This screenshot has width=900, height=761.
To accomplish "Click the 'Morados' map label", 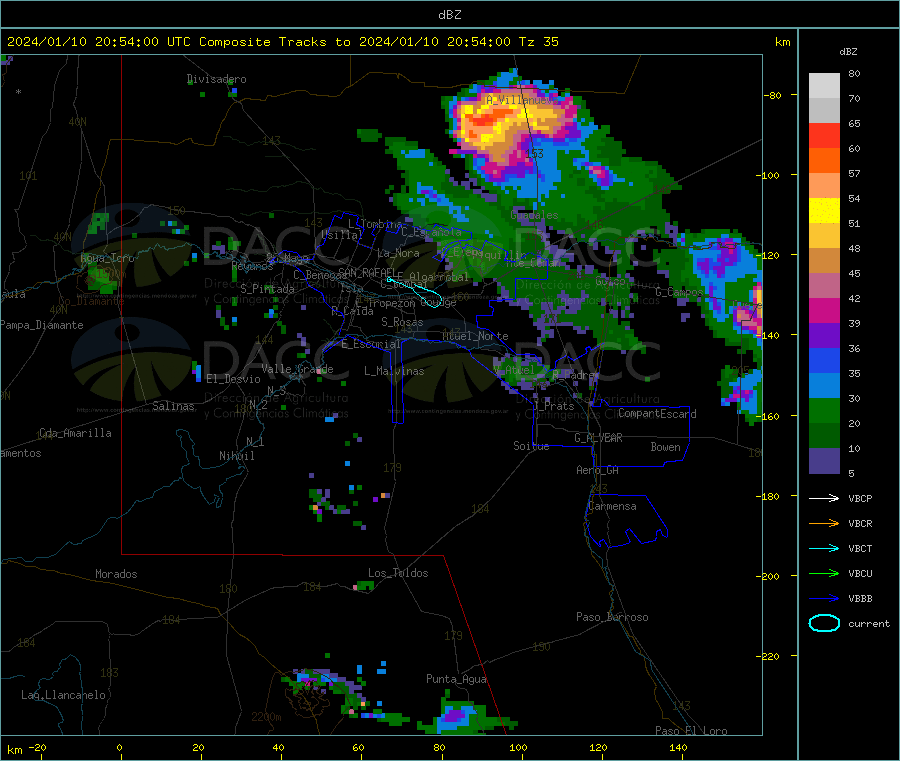I will [x=116, y=574].
